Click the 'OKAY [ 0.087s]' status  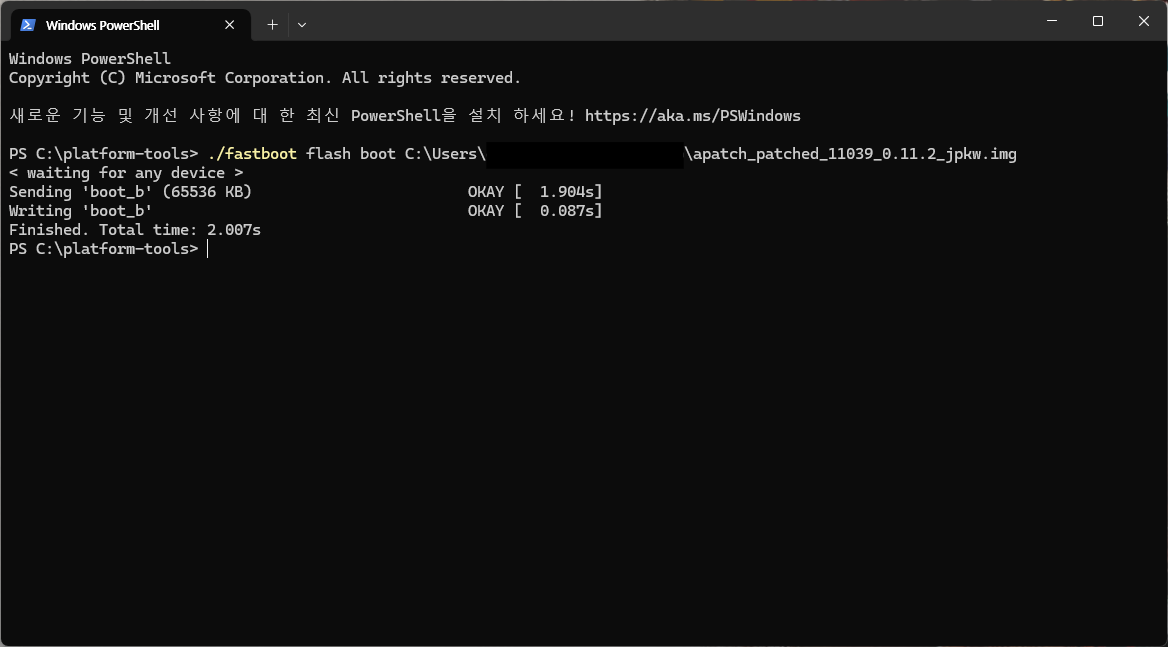click(x=535, y=211)
